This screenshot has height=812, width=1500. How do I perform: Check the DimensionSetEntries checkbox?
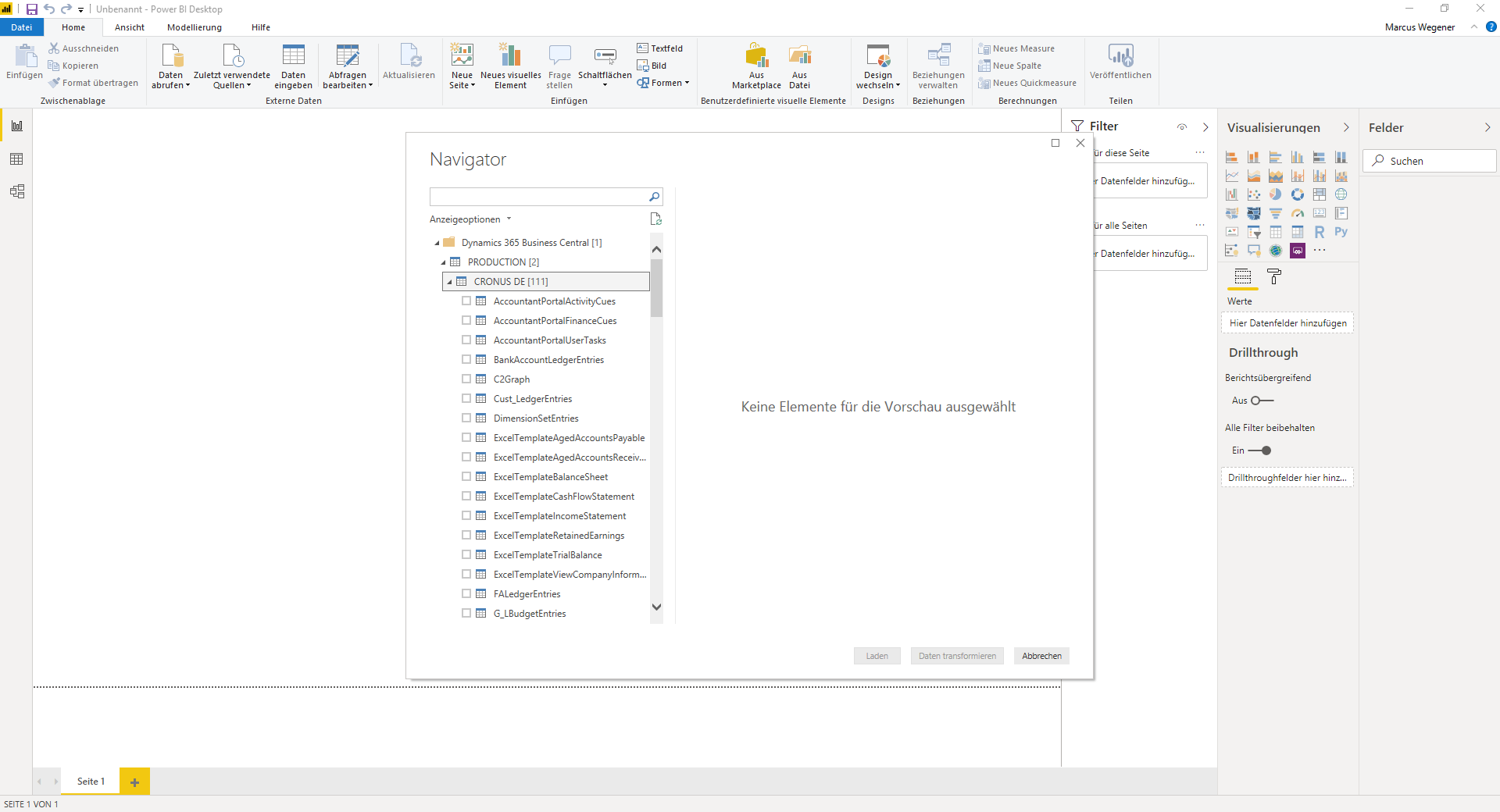click(466, 418)
